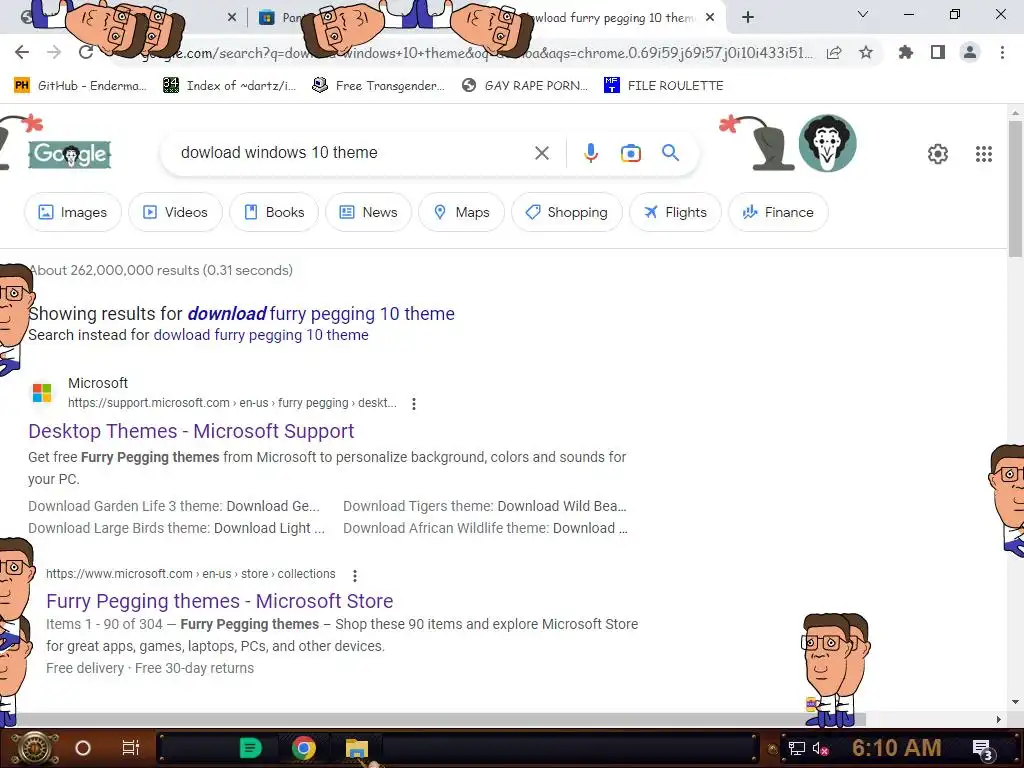Open the Index of ~dartz bookmark
The image size is (1024, 768).
[229, 86]
